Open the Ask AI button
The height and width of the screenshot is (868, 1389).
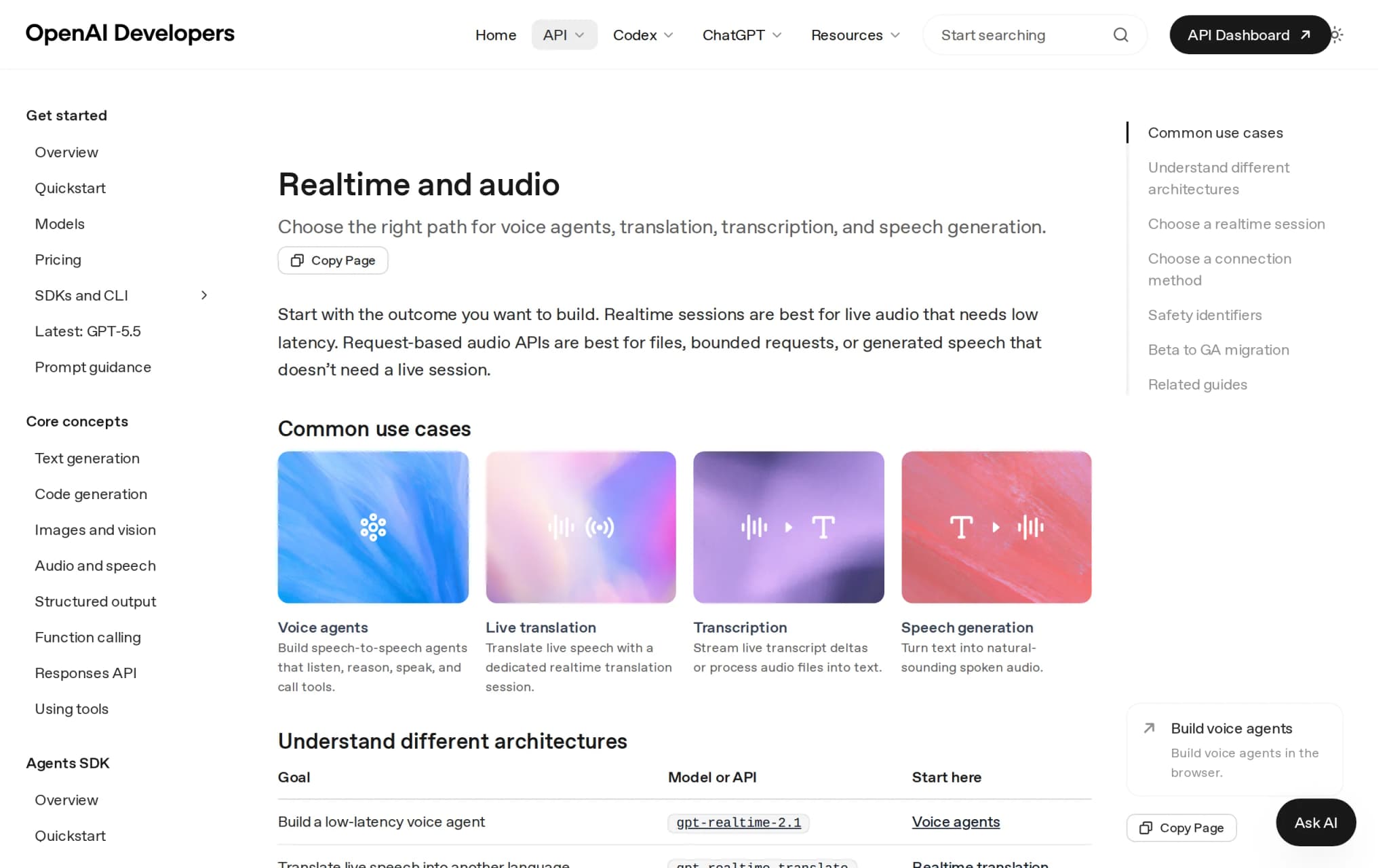click(x=1316, y=822)
